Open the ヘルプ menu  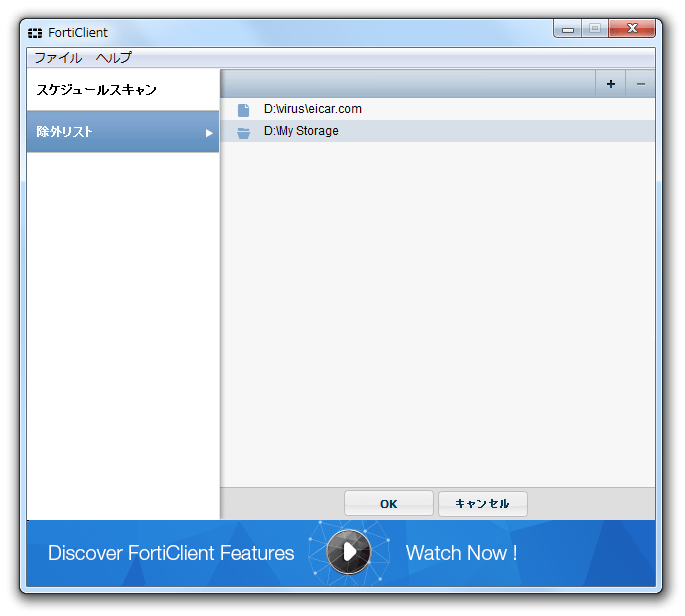point(114,58)
